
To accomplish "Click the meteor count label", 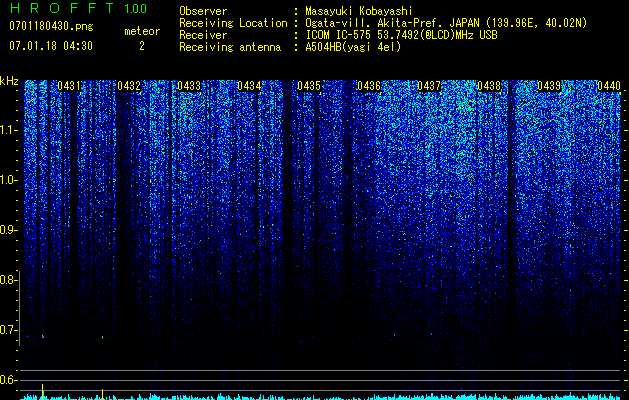I will tap(142, 31).
